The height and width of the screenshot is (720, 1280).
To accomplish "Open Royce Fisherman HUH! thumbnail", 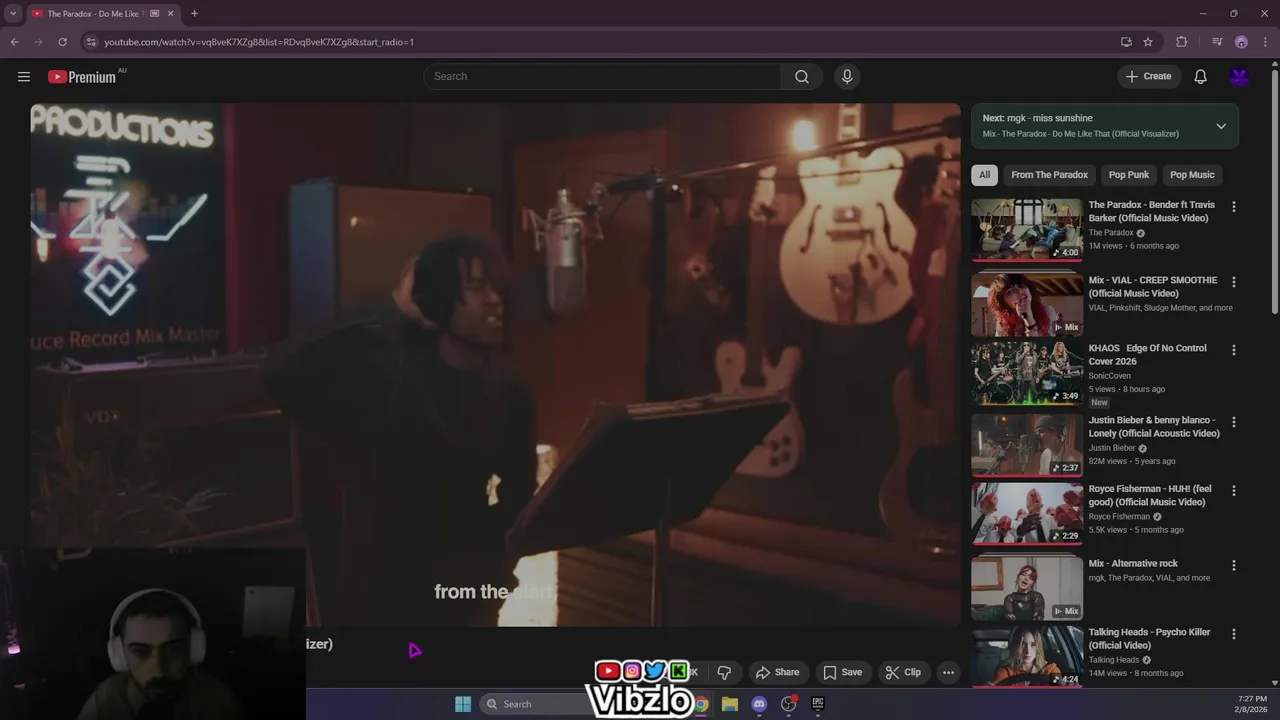I will tap(1027, 514).
